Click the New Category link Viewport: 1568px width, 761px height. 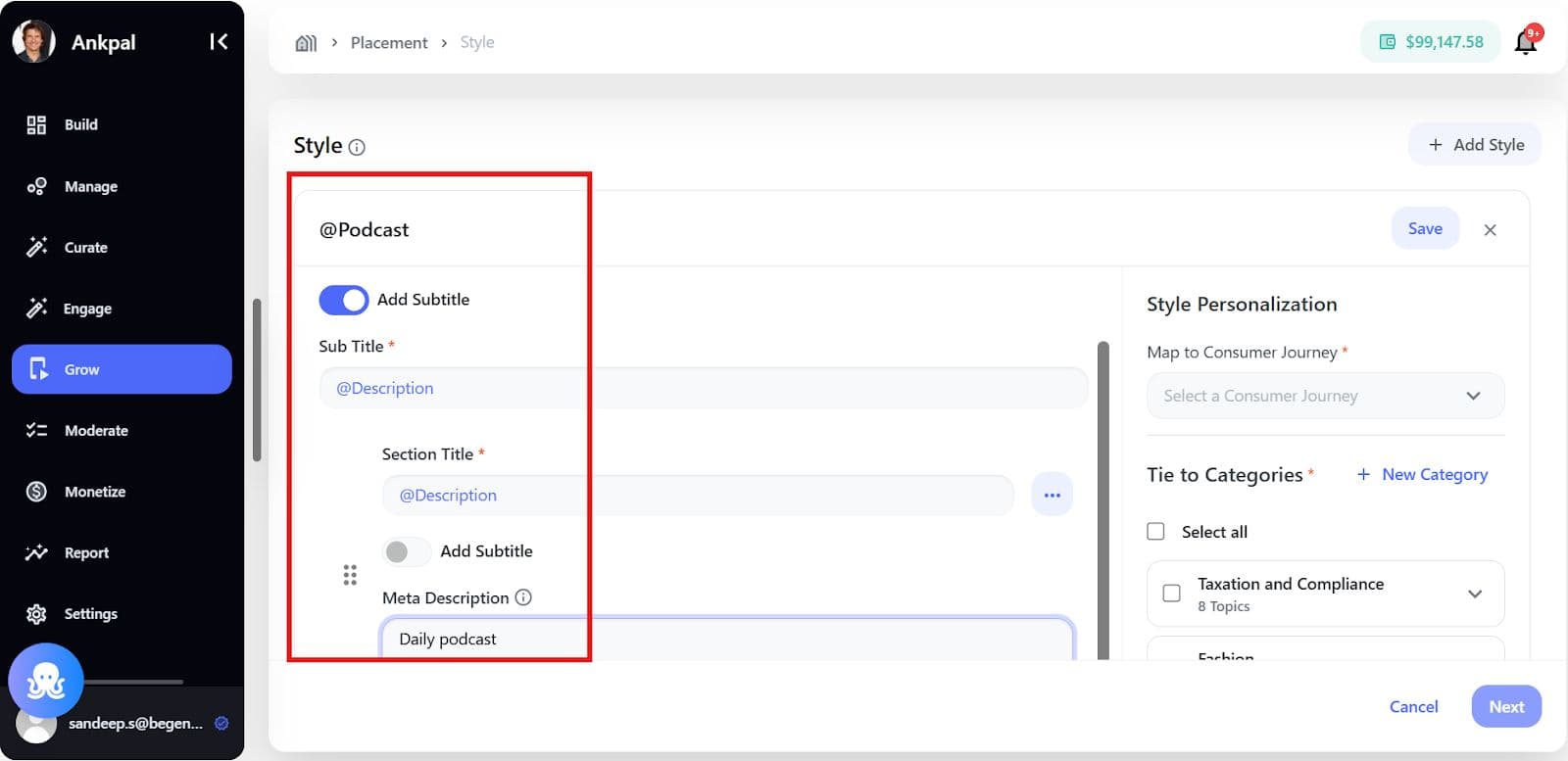[x=1422, y=474]
